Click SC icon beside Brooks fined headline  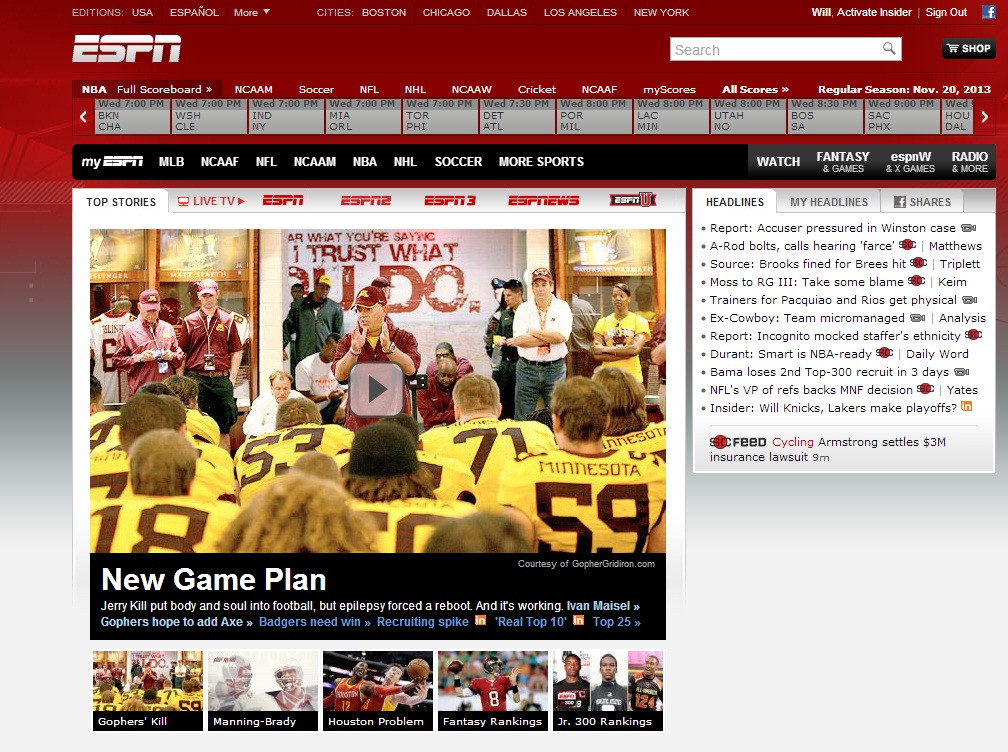[919, 263]
